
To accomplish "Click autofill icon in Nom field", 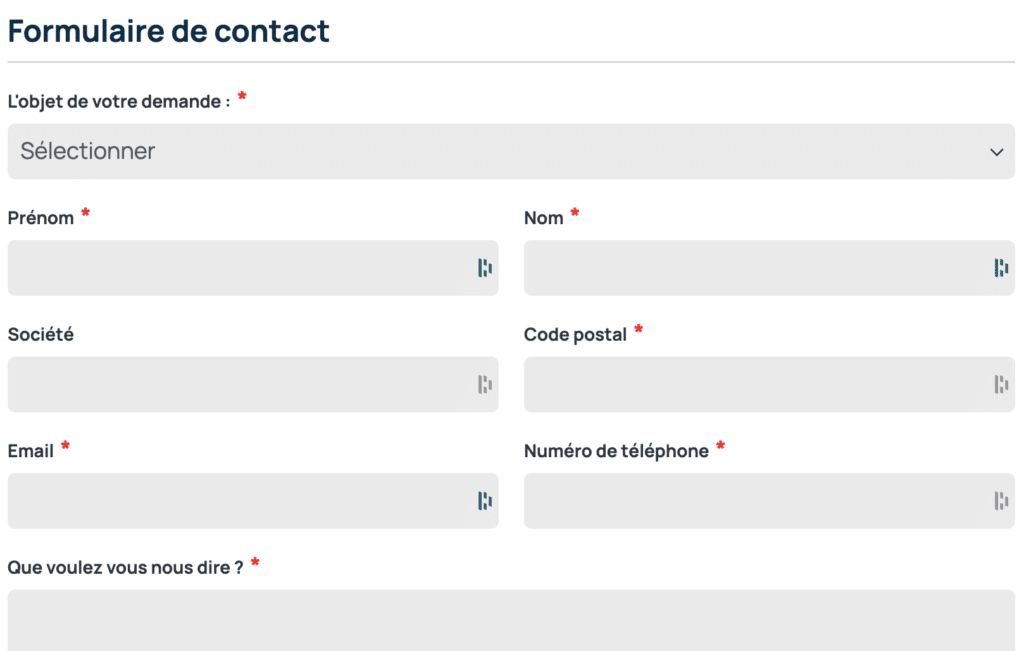I will pyautogui.click(x=1001, y=268).
